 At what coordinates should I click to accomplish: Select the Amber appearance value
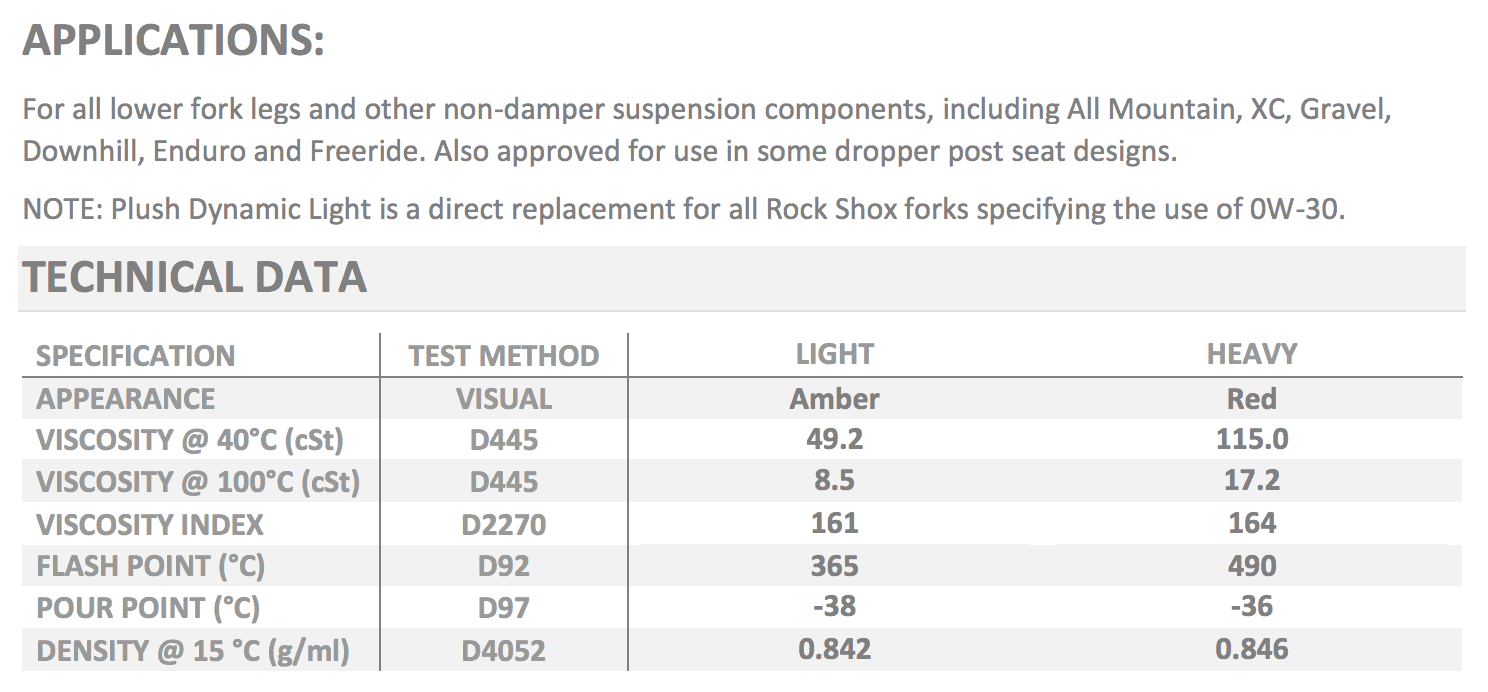pos(835,399)
